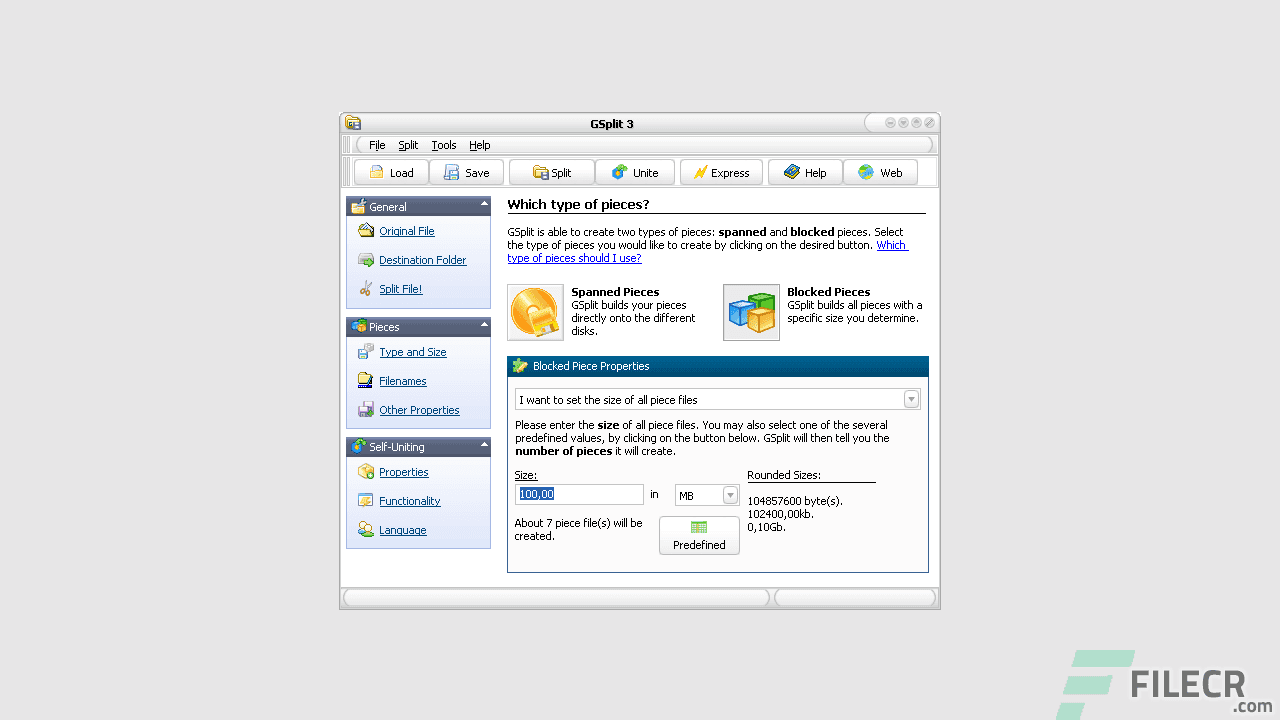Click the "About 7 piece file(s) will be created." text
Viewport: 1280px width, 720px height.
579,529
